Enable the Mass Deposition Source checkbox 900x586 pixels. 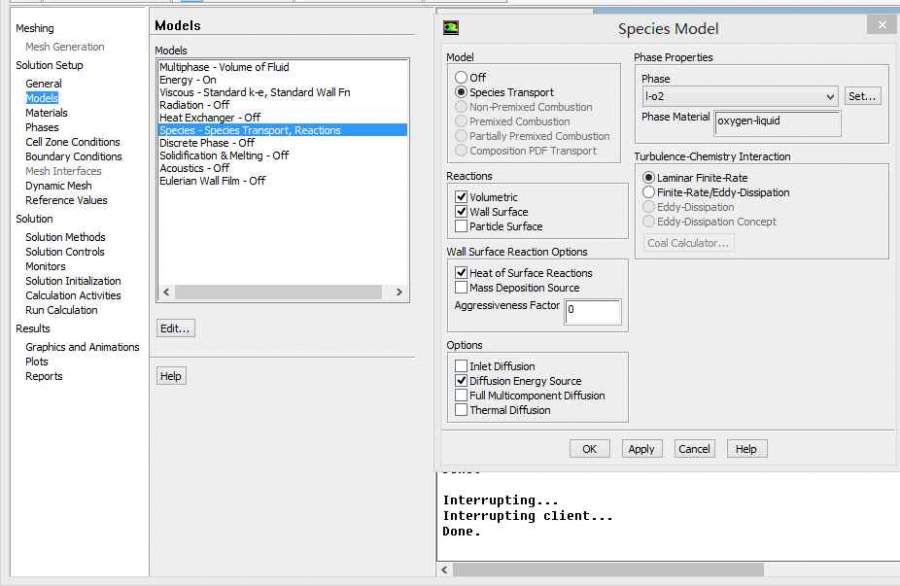click(x=461, y=288)
